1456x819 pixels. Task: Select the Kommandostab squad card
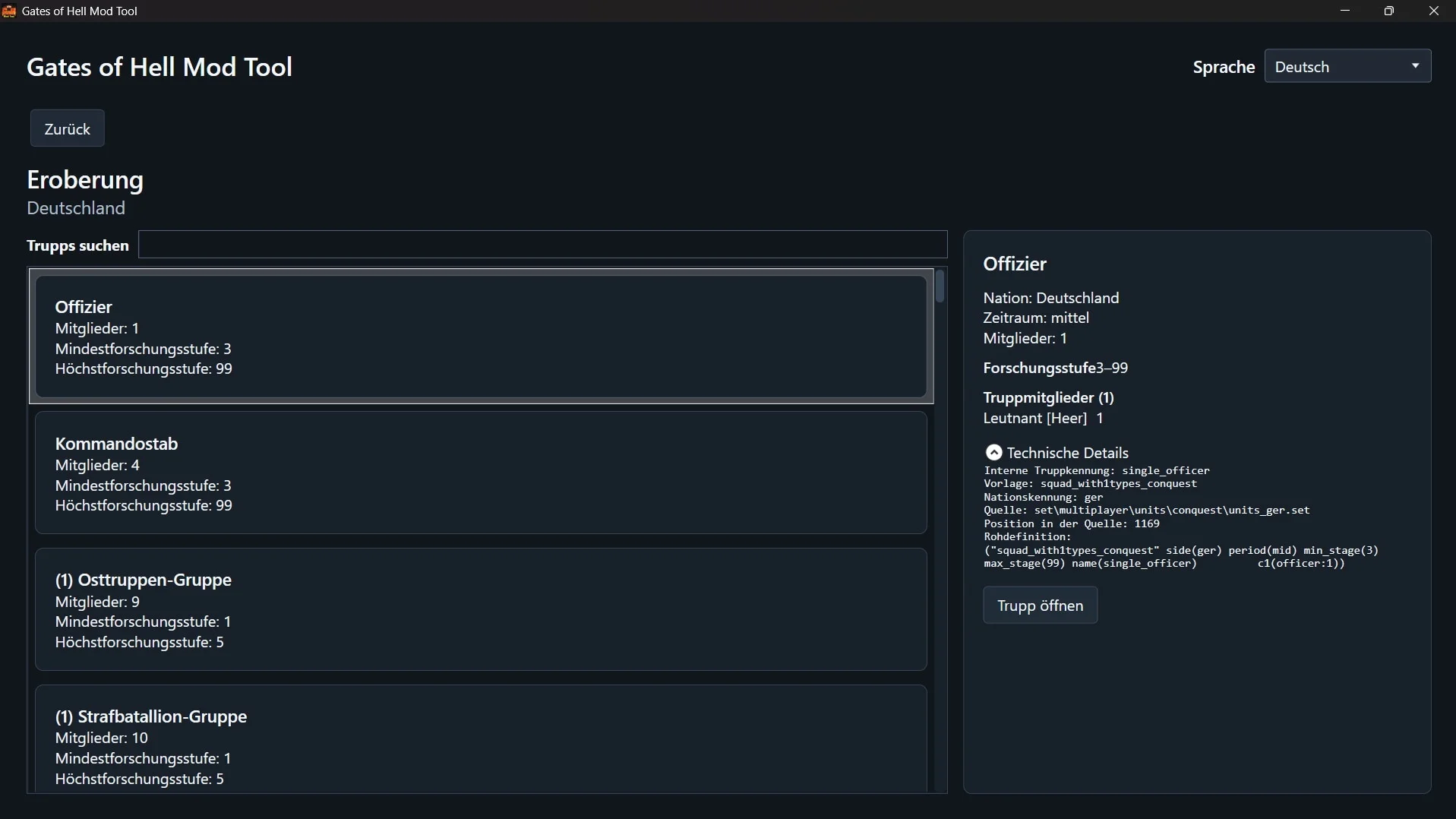coord(481,473)
